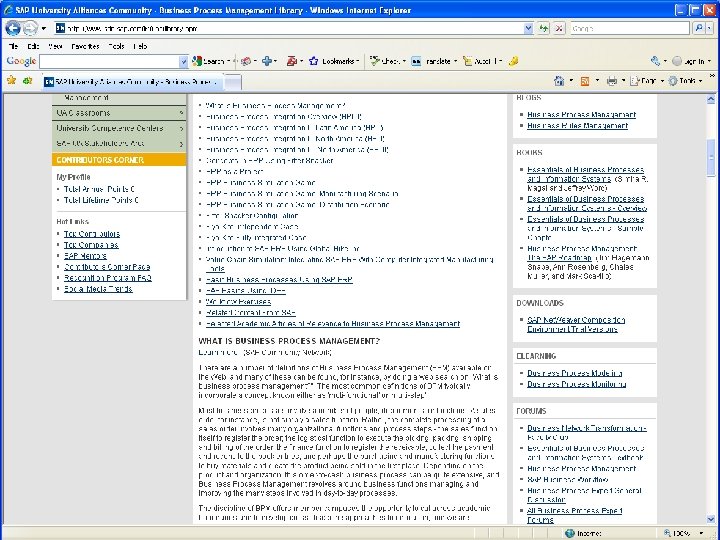Screen dimensions: 720x540
Task: Click into the top-right search box
Action: click(x=630, y=28)
